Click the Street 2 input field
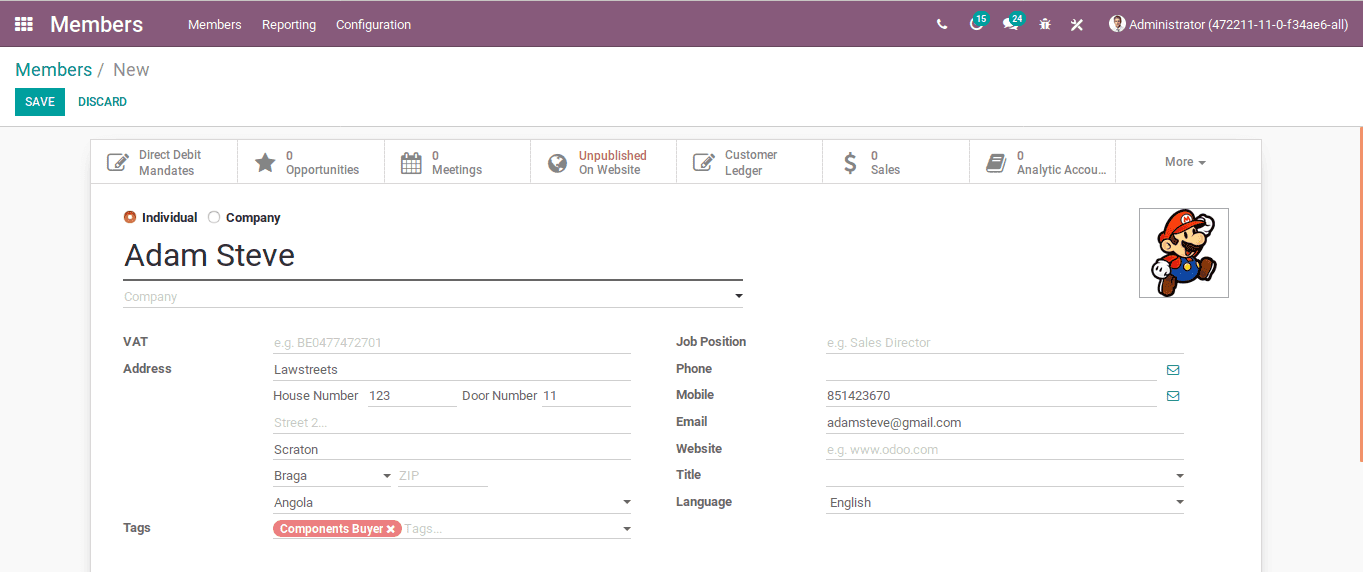The image size is (1363, 572). tap(452, 423)
